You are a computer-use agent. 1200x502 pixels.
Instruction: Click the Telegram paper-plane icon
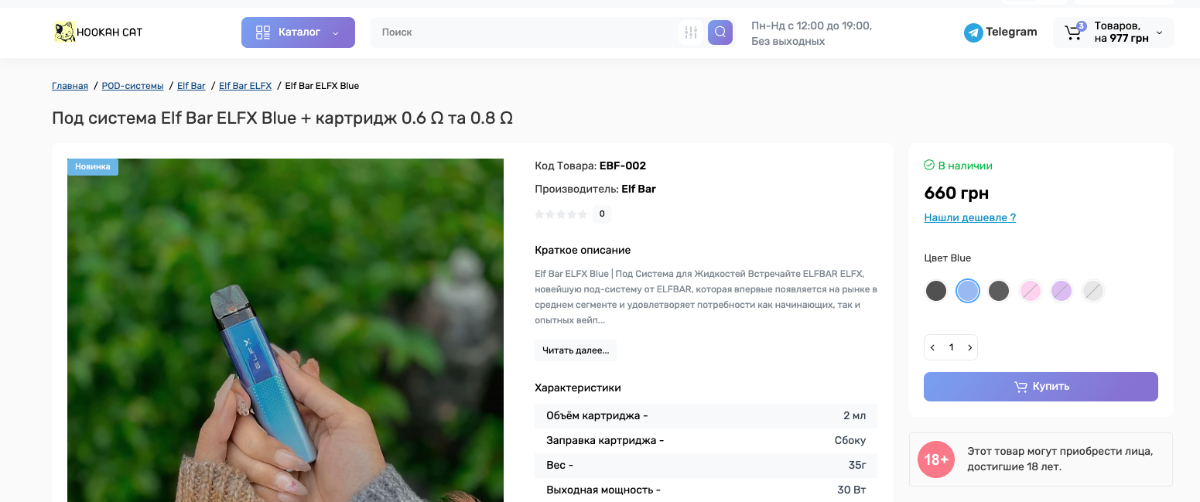click(973, 33)
